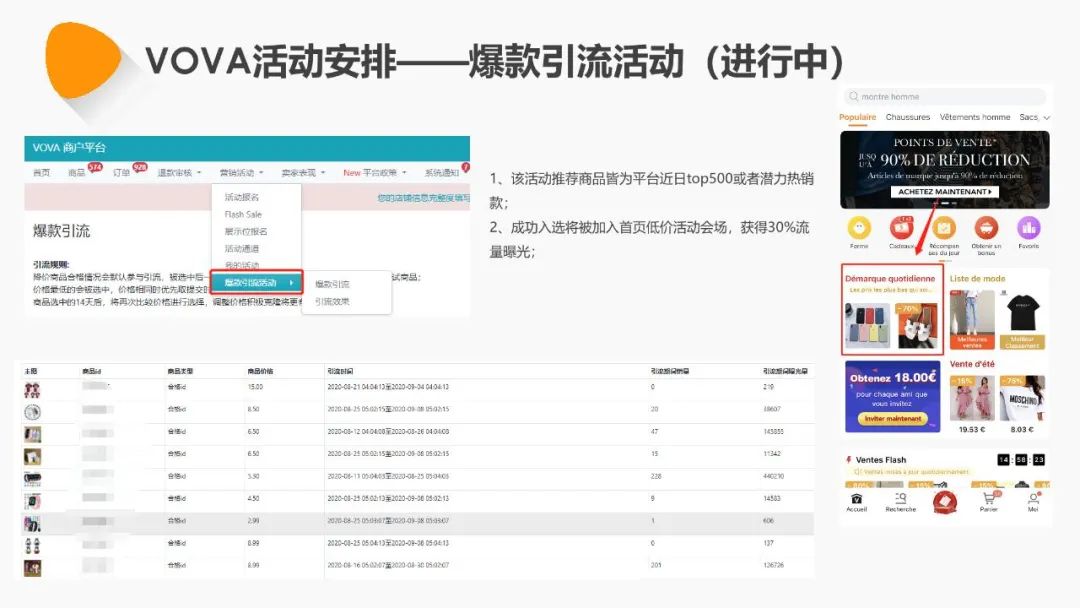The image size is (1080, 608).
Task: Open the phone cases product thumbnail
Action: [x=868, y=325]
